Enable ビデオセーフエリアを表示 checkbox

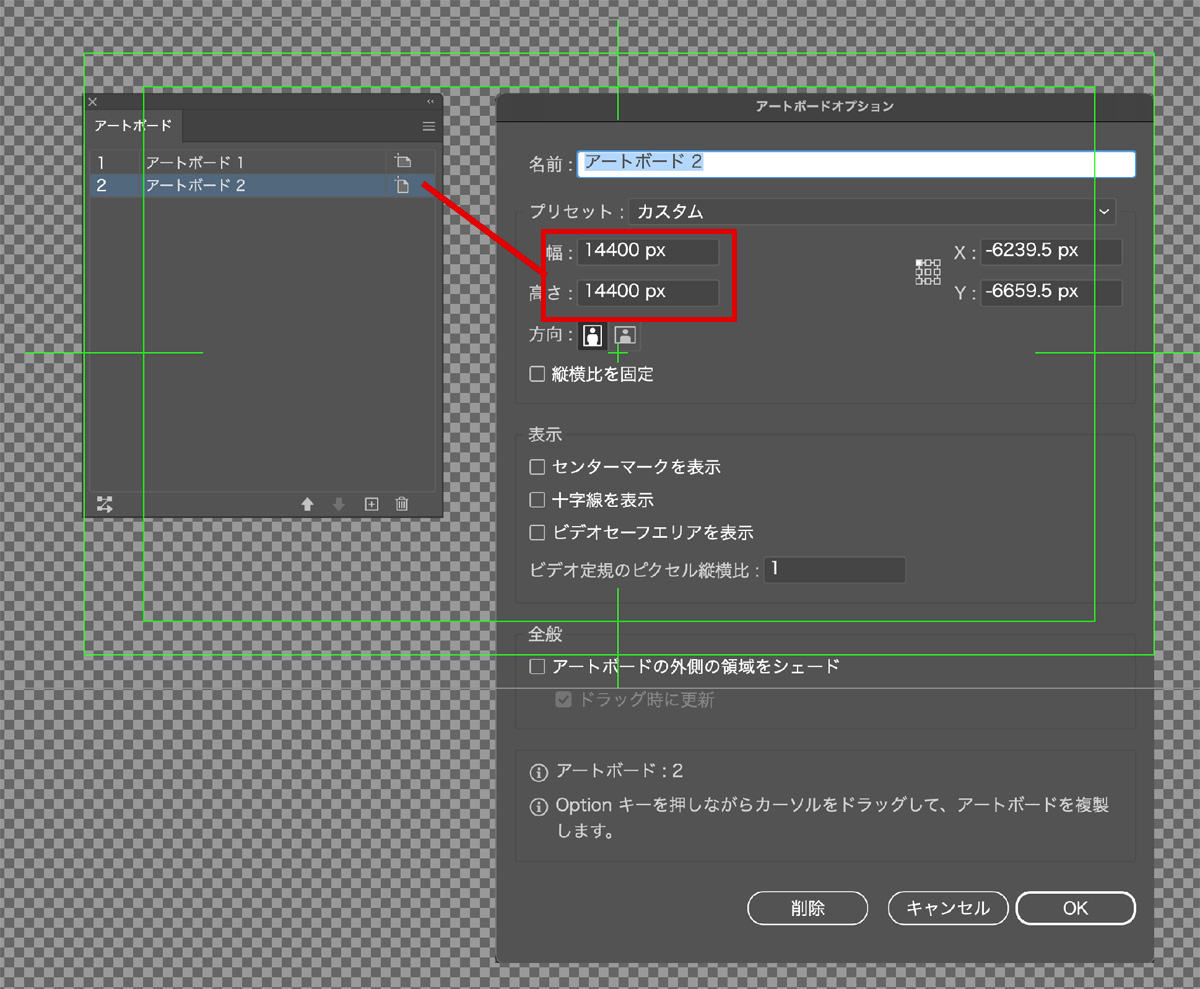(538, 533)
